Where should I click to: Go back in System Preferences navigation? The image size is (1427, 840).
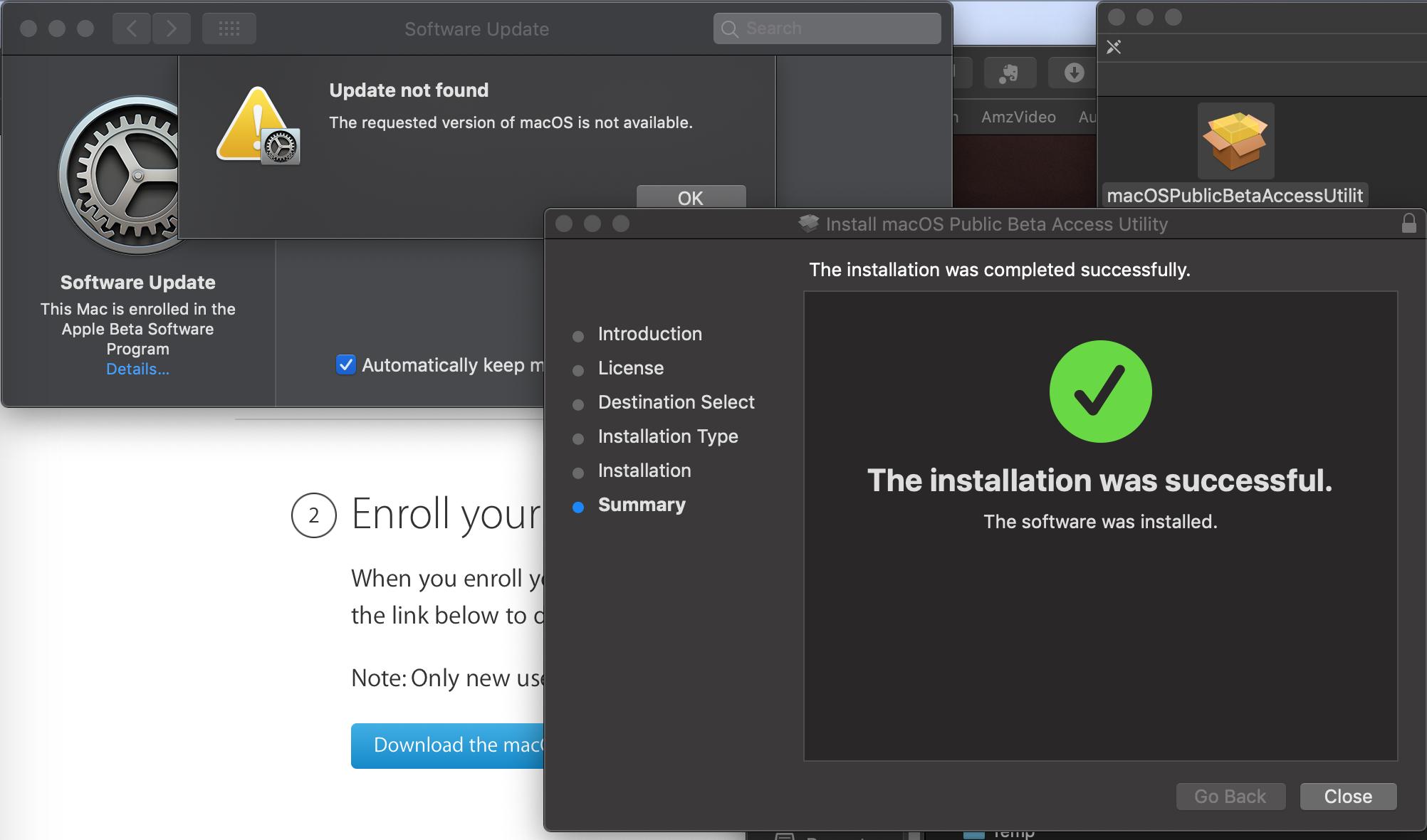tap(132, 28)
